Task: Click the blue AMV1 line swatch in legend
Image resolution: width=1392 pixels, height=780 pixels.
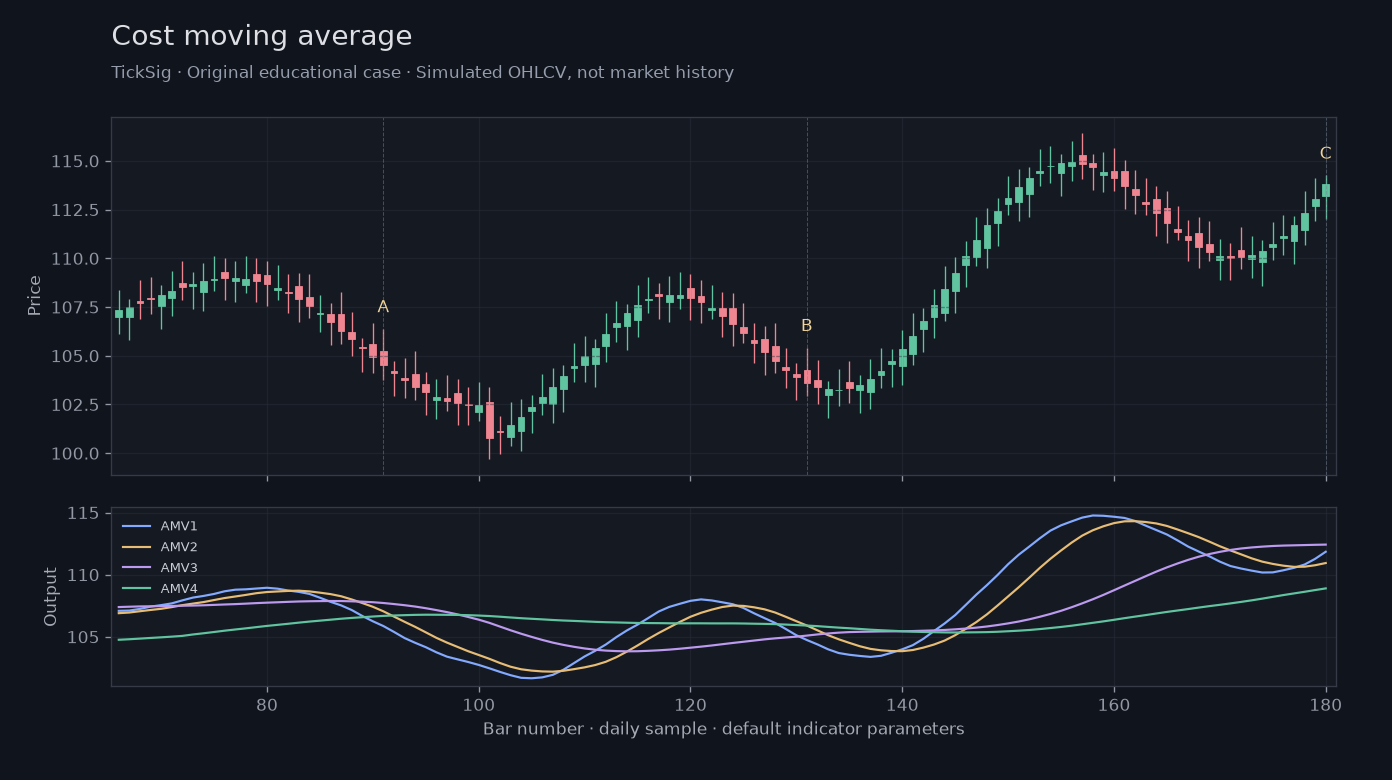Action: 136,526
